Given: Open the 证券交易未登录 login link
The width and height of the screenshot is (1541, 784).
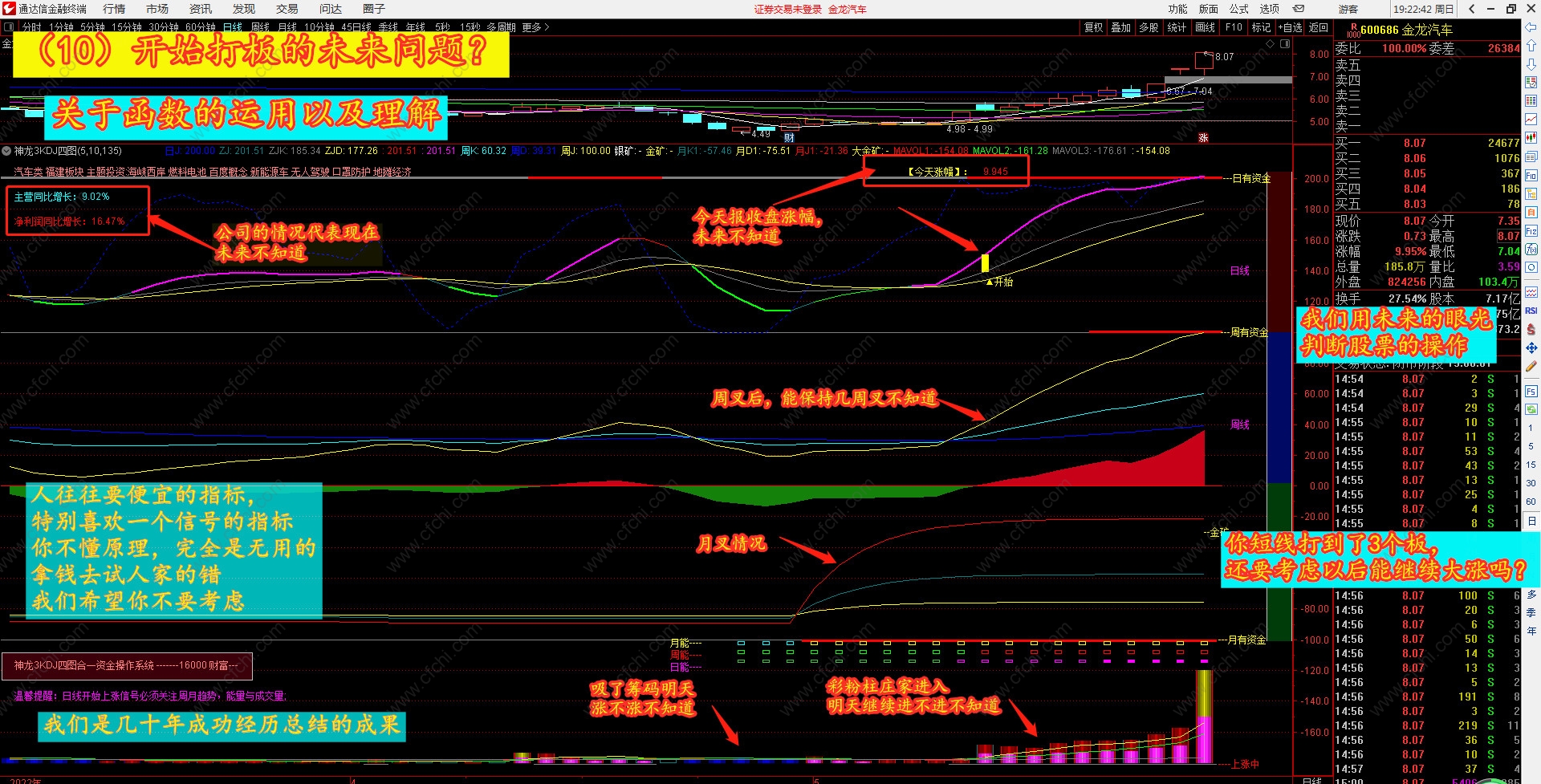Looking at the screenshot, I should tap(787, 9).
